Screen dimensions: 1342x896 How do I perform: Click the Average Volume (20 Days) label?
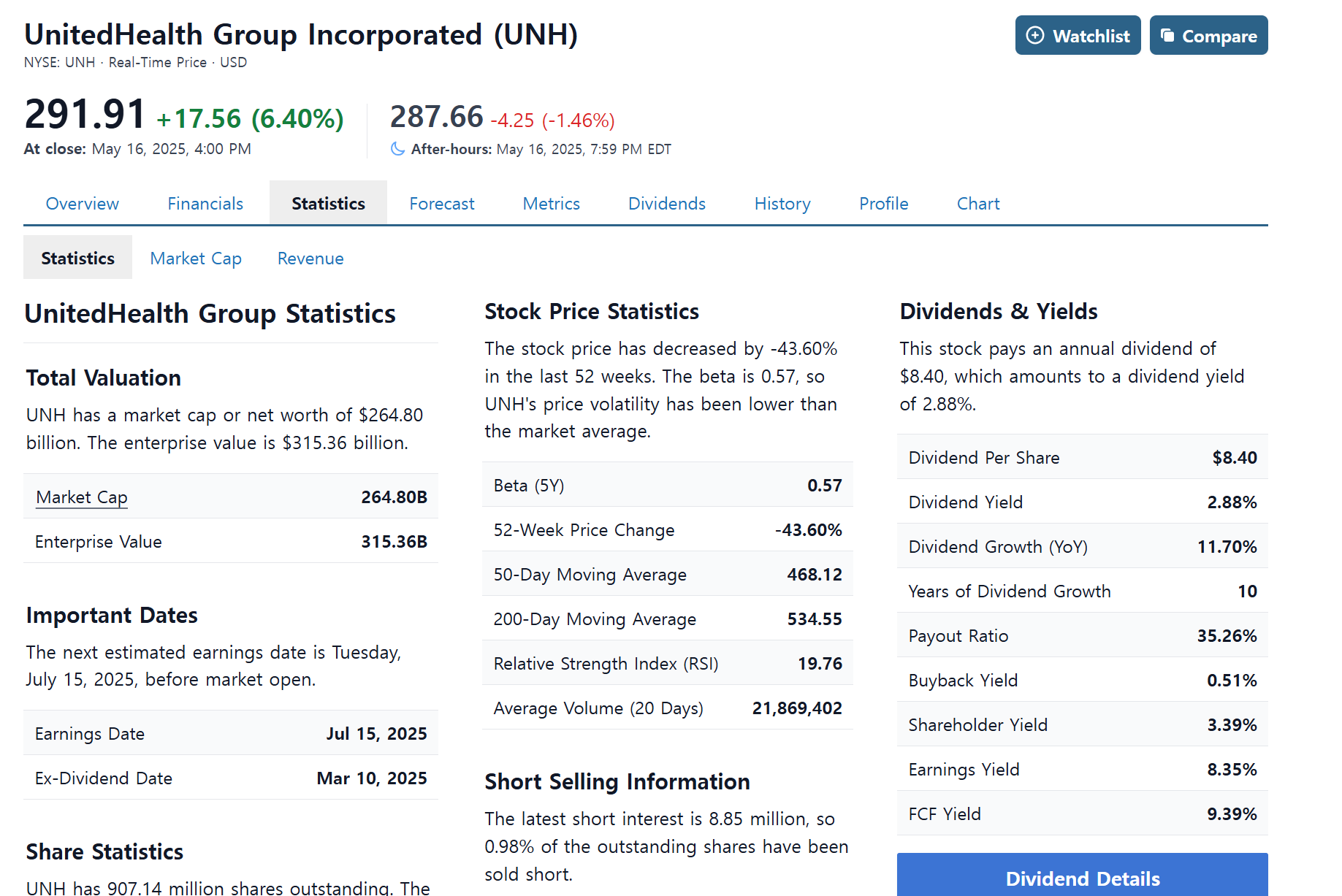599,708
